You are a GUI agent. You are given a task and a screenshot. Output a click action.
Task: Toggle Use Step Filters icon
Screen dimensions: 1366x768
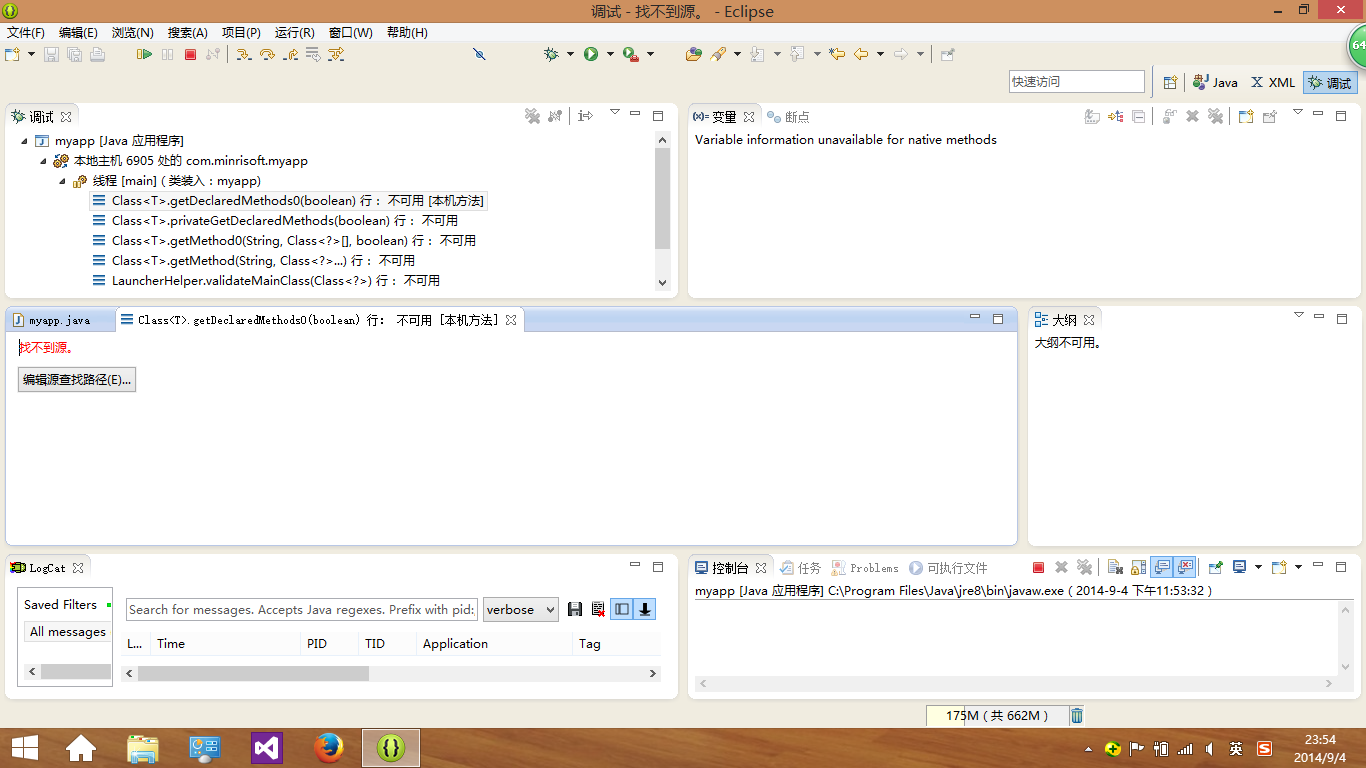pyautogui.click(x=336, y=54)
